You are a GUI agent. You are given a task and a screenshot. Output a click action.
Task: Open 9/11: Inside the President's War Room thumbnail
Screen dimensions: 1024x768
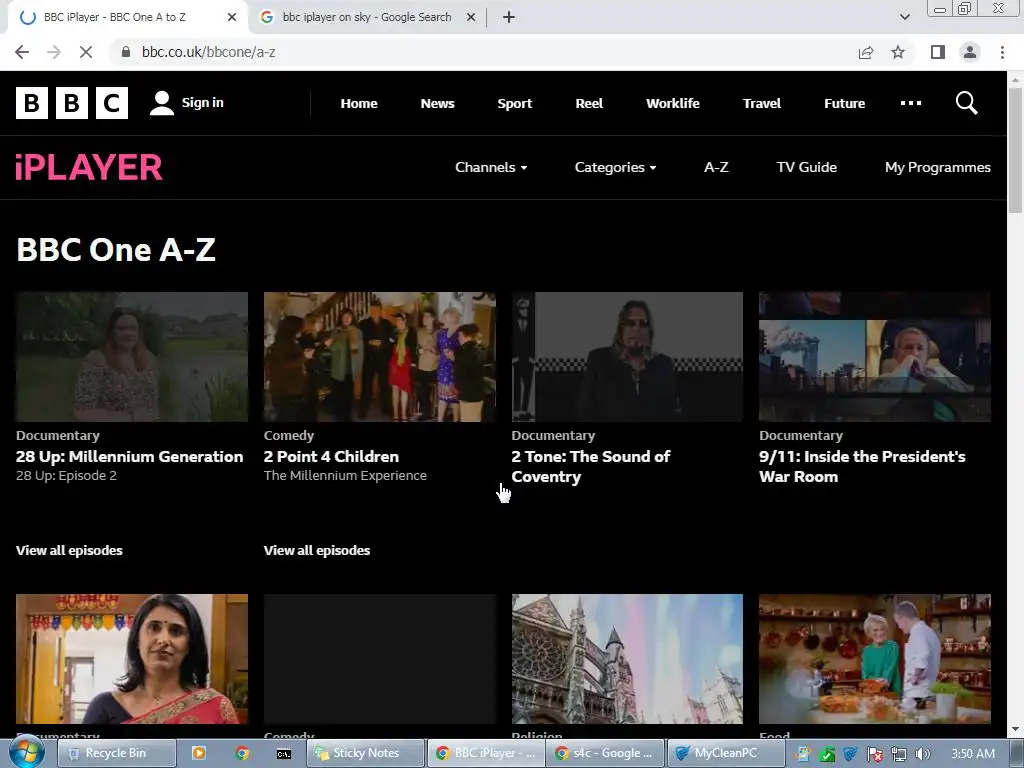point(875,357)
